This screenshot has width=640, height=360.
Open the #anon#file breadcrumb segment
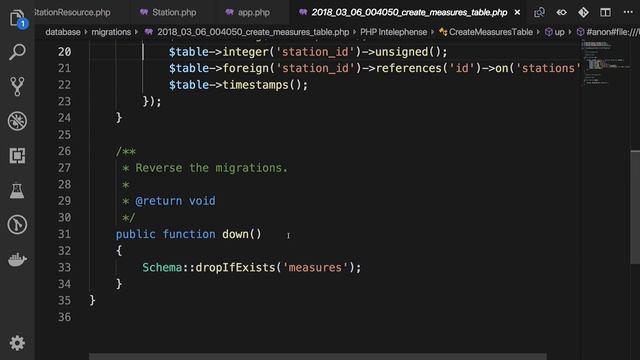[608, 32]
